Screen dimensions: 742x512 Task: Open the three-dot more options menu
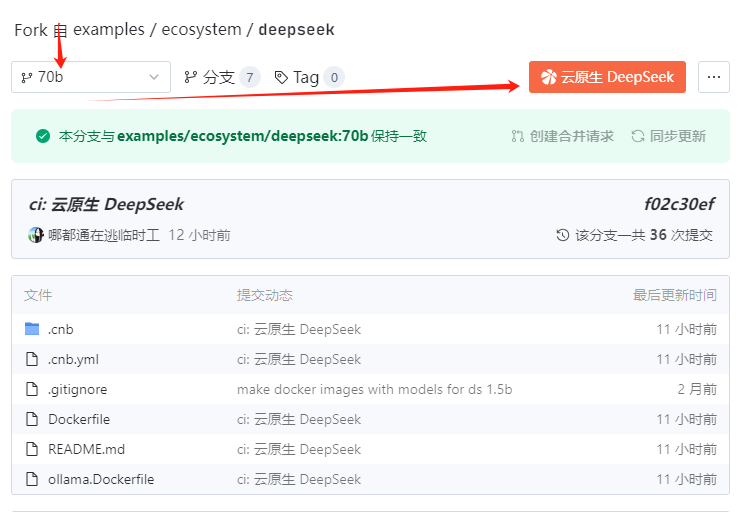pyautogui.click(x=713, y=77)
